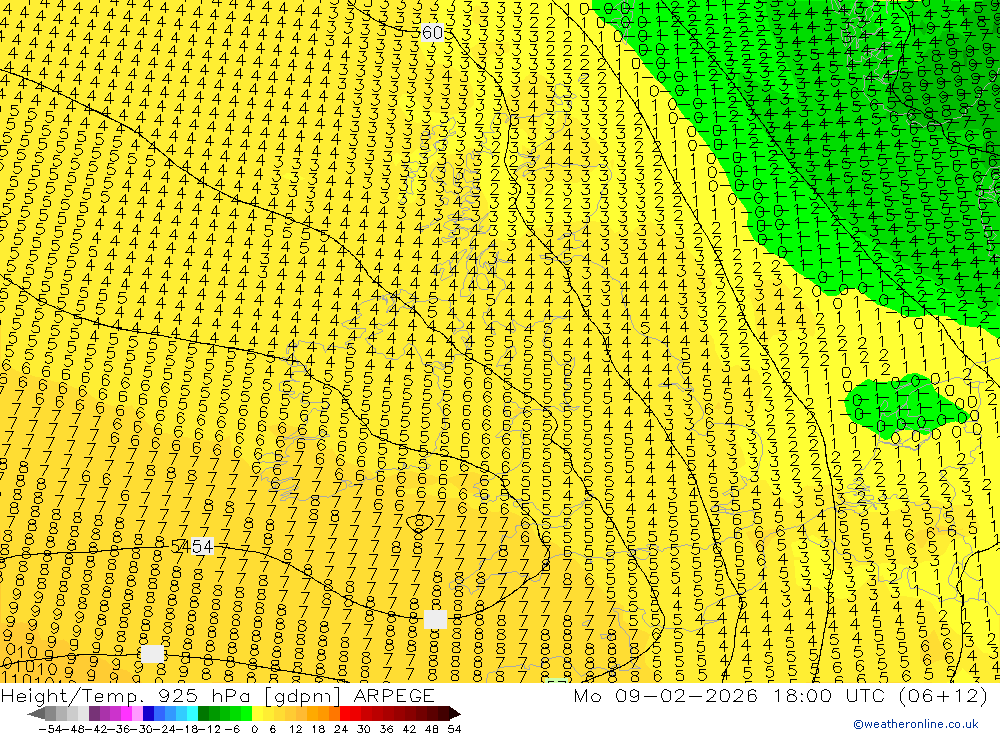
Task: Click the '18' positive label on the legend scale
Action: 318,729
